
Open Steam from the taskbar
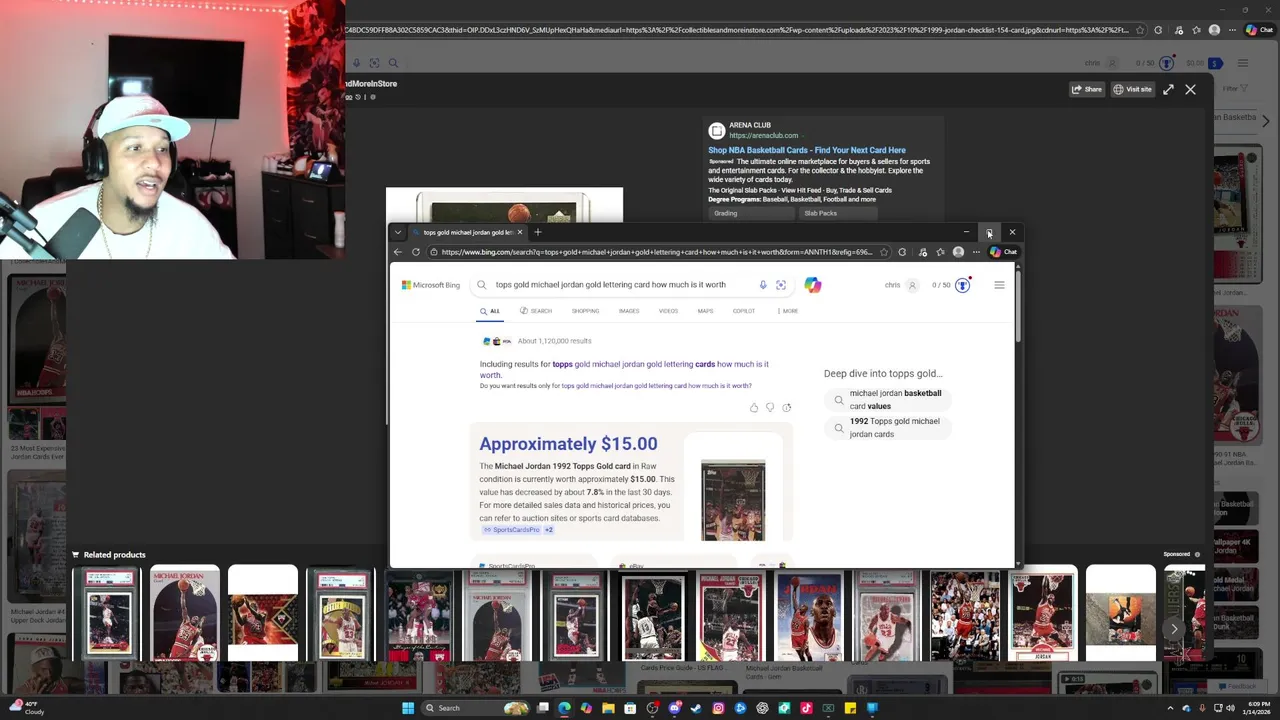pyautogui.click(x=696, y=708)
